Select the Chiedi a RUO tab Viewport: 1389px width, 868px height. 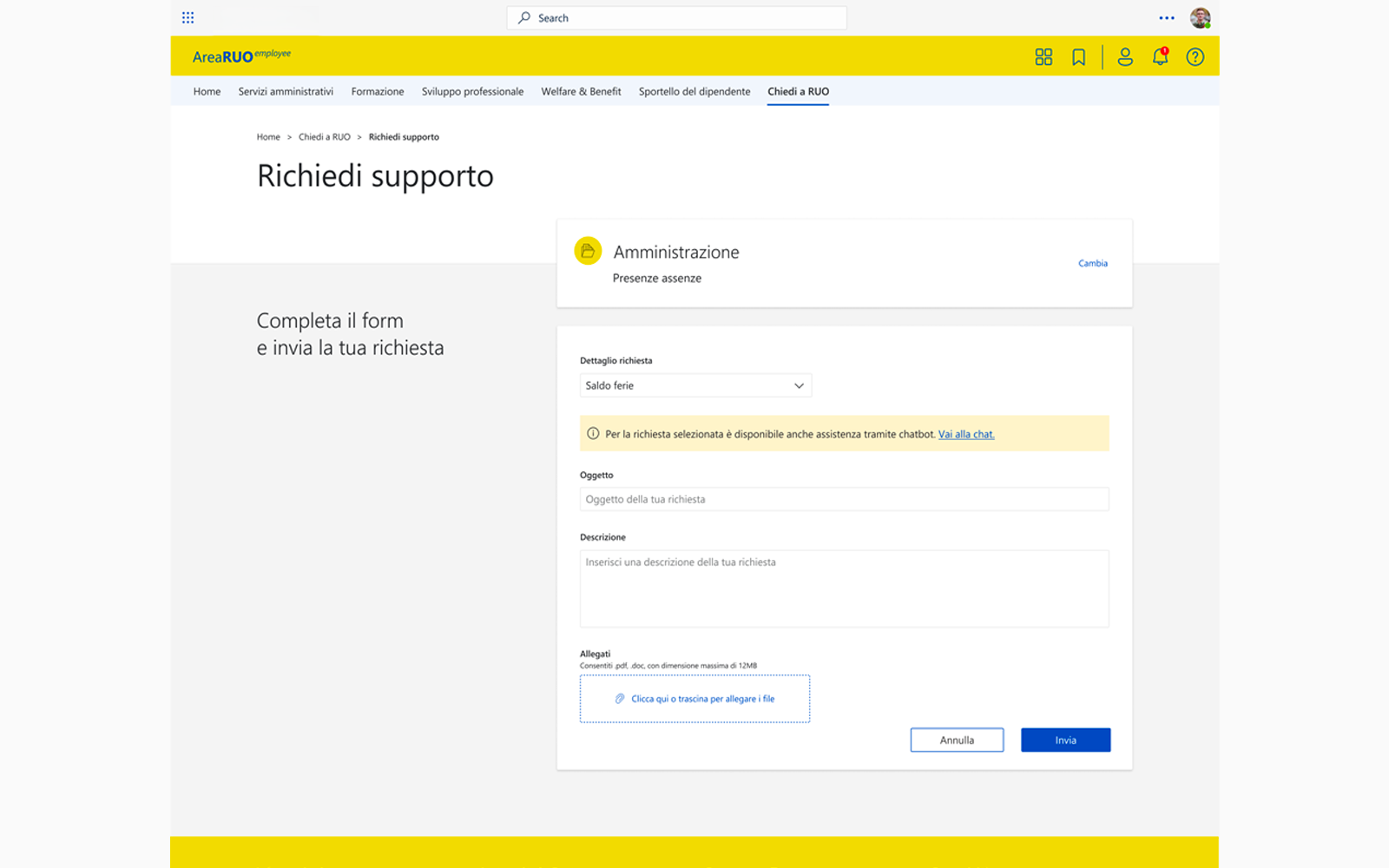pyautogui.click(x=798, y=91)
